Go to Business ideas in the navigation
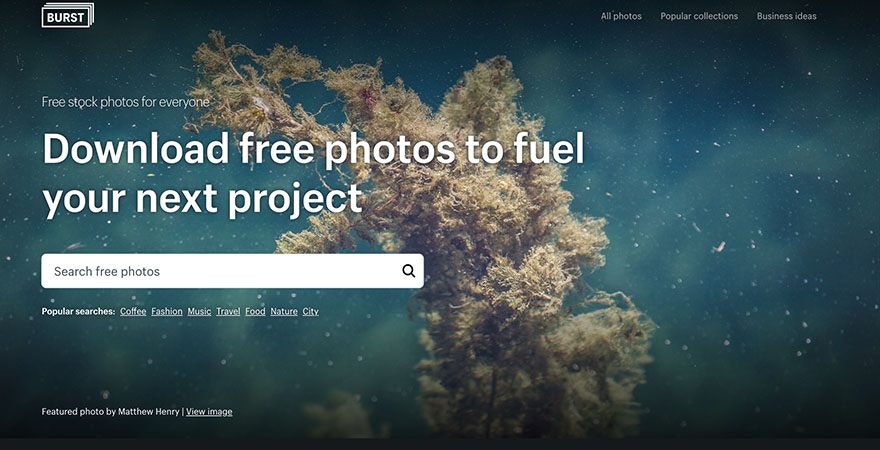 786,16
